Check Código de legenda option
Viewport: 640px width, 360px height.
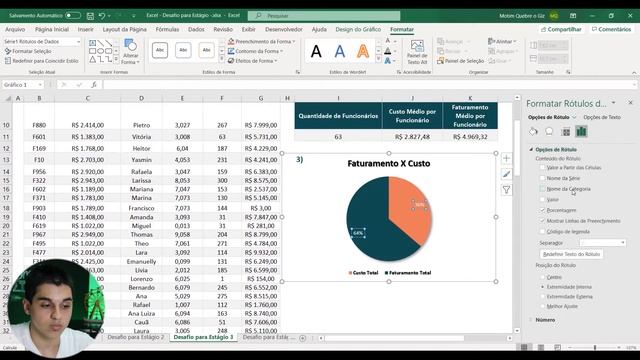542,231
